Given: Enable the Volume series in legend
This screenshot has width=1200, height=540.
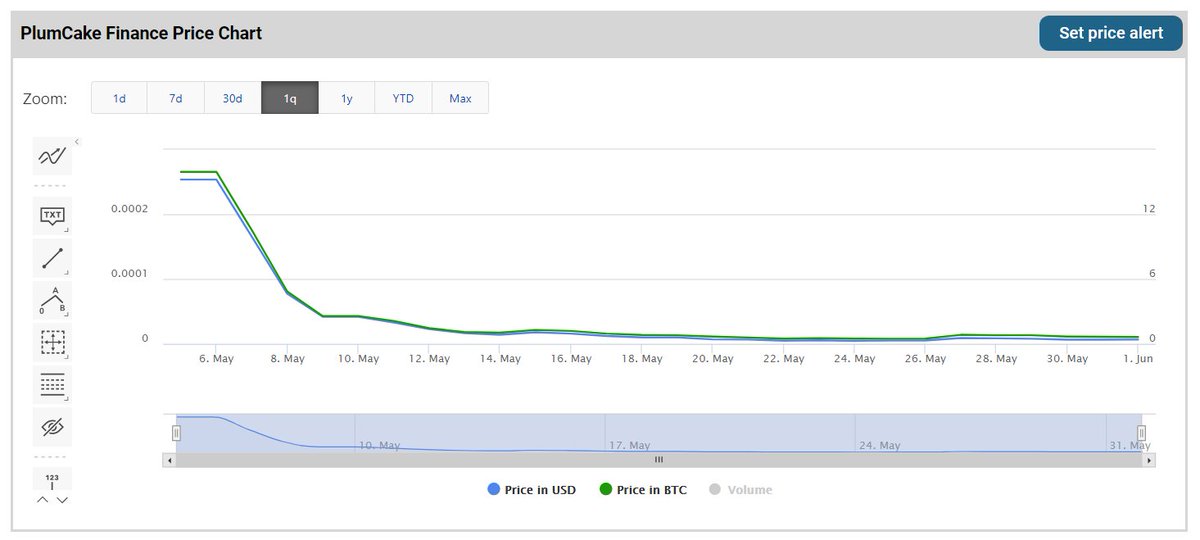Looking at the screenshot, I should click(740, 490).
